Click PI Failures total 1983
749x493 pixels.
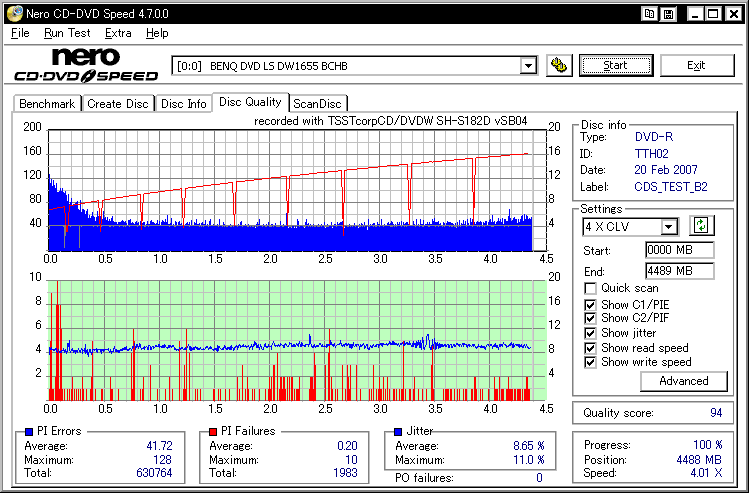click(x=345, y=473)
